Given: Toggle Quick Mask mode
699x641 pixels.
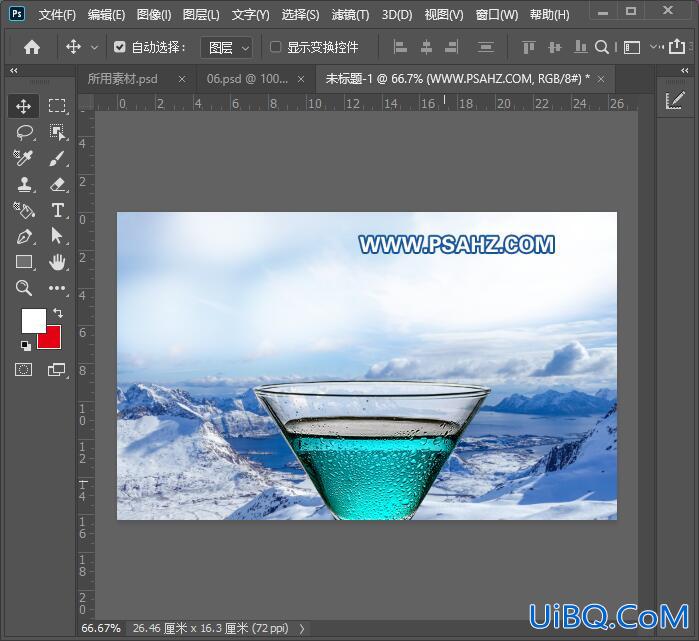Looking at the screenshot, I should (x=24, y=370).
